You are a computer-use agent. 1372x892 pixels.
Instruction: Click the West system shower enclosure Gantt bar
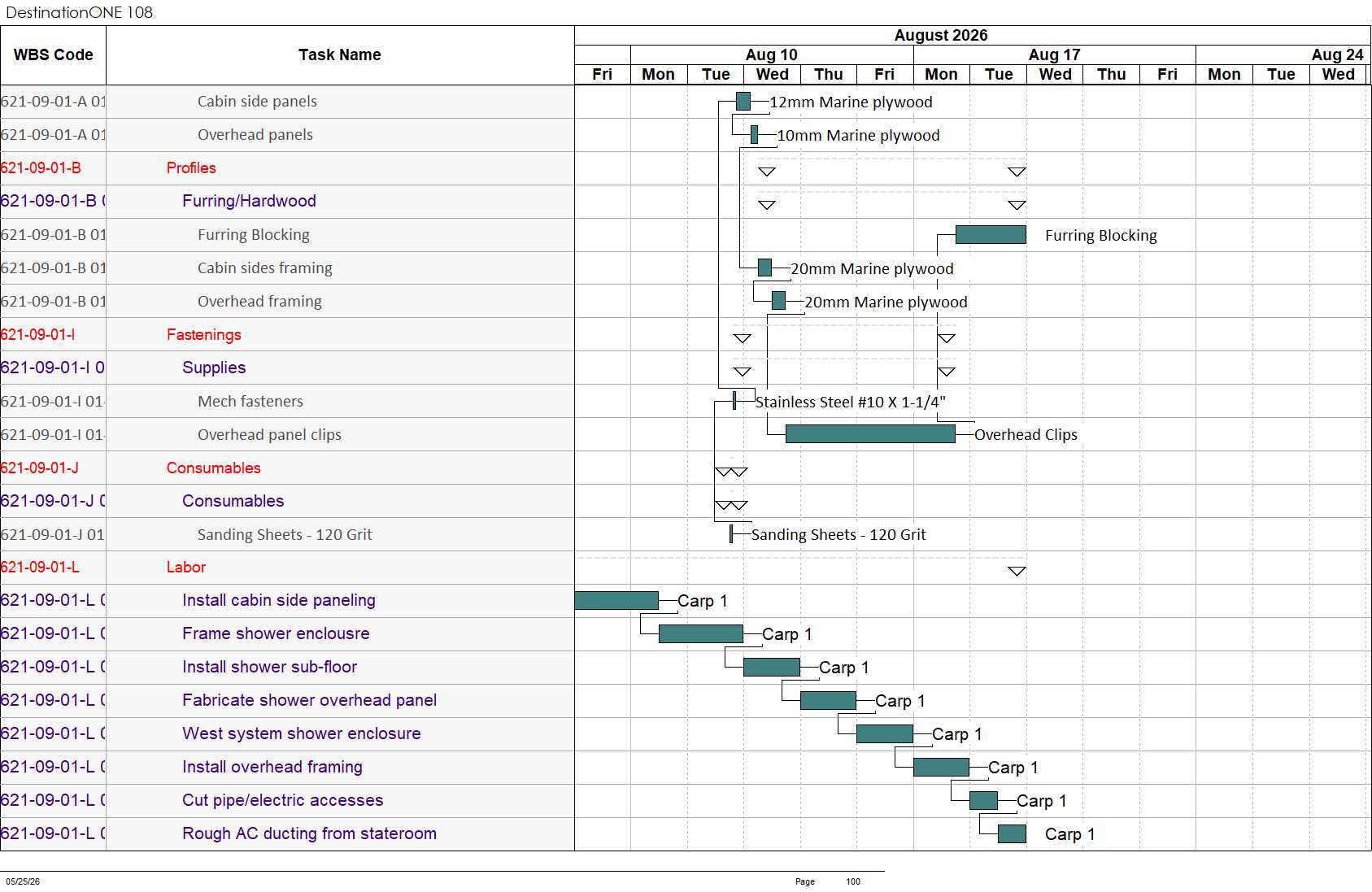pos(885,733)
